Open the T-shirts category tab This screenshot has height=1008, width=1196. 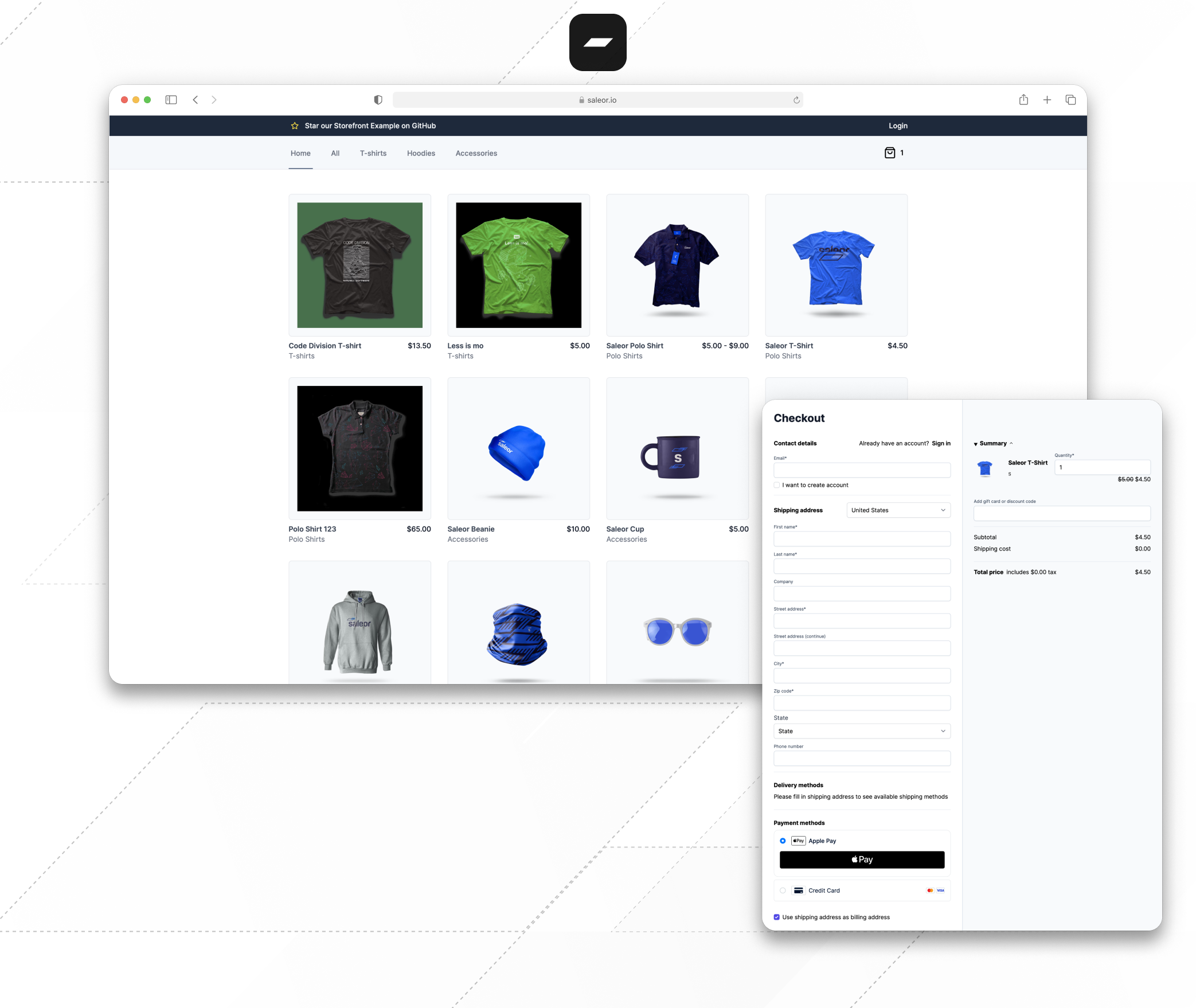coord(373,153)
